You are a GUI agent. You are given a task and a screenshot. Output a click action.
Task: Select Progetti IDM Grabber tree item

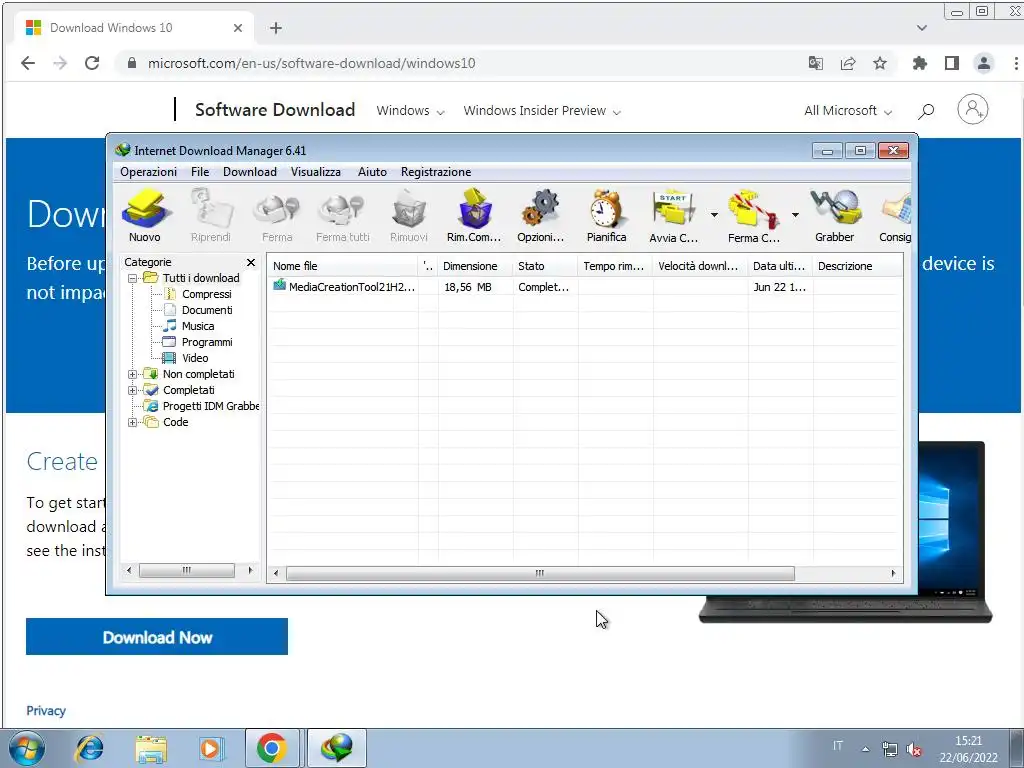point(210,406)
